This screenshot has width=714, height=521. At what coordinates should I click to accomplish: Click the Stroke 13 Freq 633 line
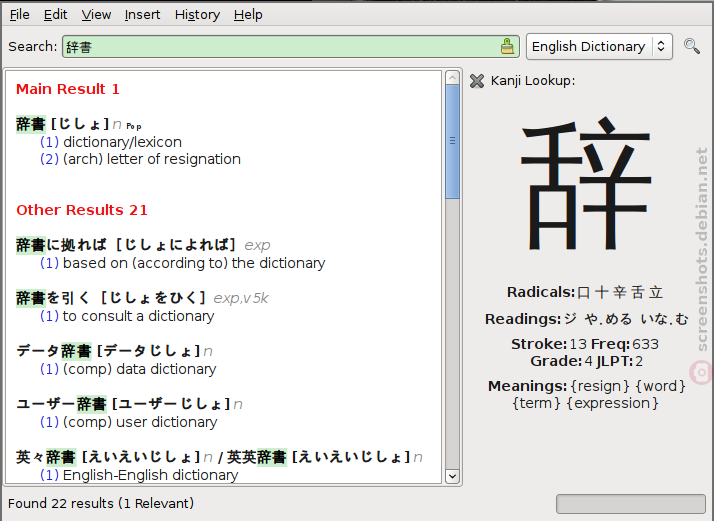[585, 344]
